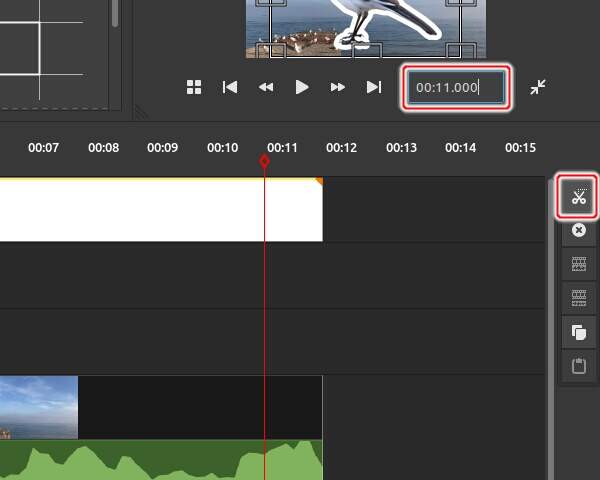Click the copy clip icon
Image resolution: width=600 pixels, height=480 pixels.
point(578,332)
